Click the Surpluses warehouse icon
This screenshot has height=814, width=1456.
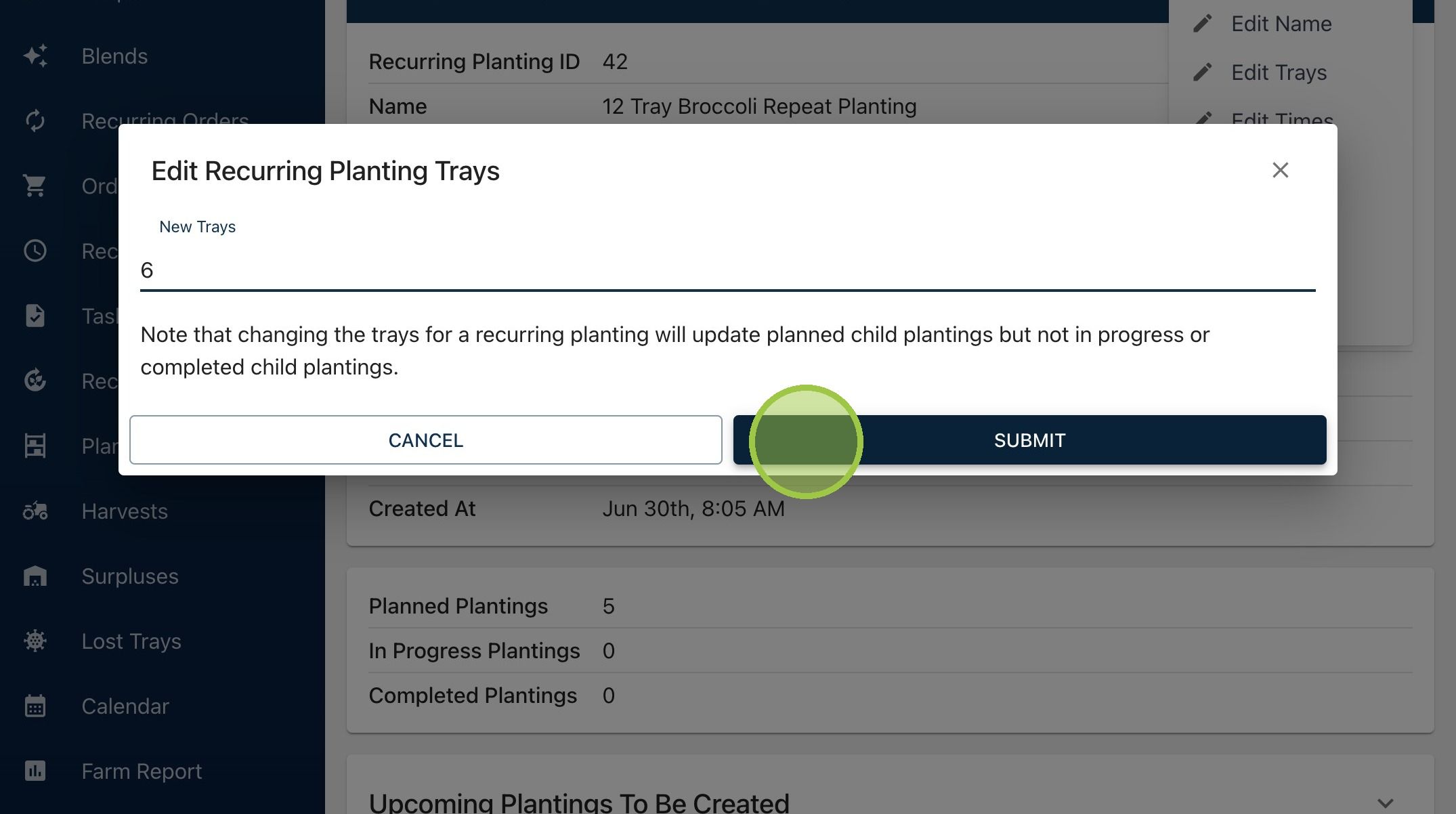(x=35, y=576)
